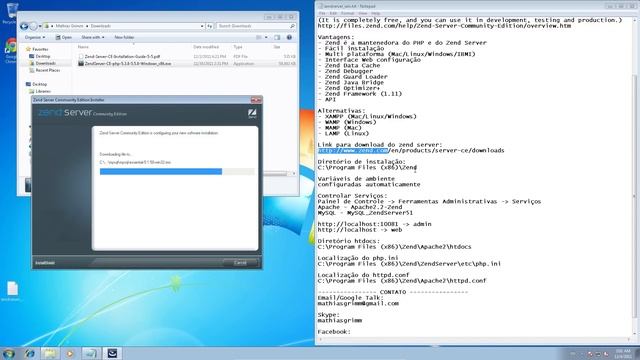Select Favorites in the navigation pane
The width and height of the screenshot is (640, 360).
pyautogui.click(x=37, y=49)
